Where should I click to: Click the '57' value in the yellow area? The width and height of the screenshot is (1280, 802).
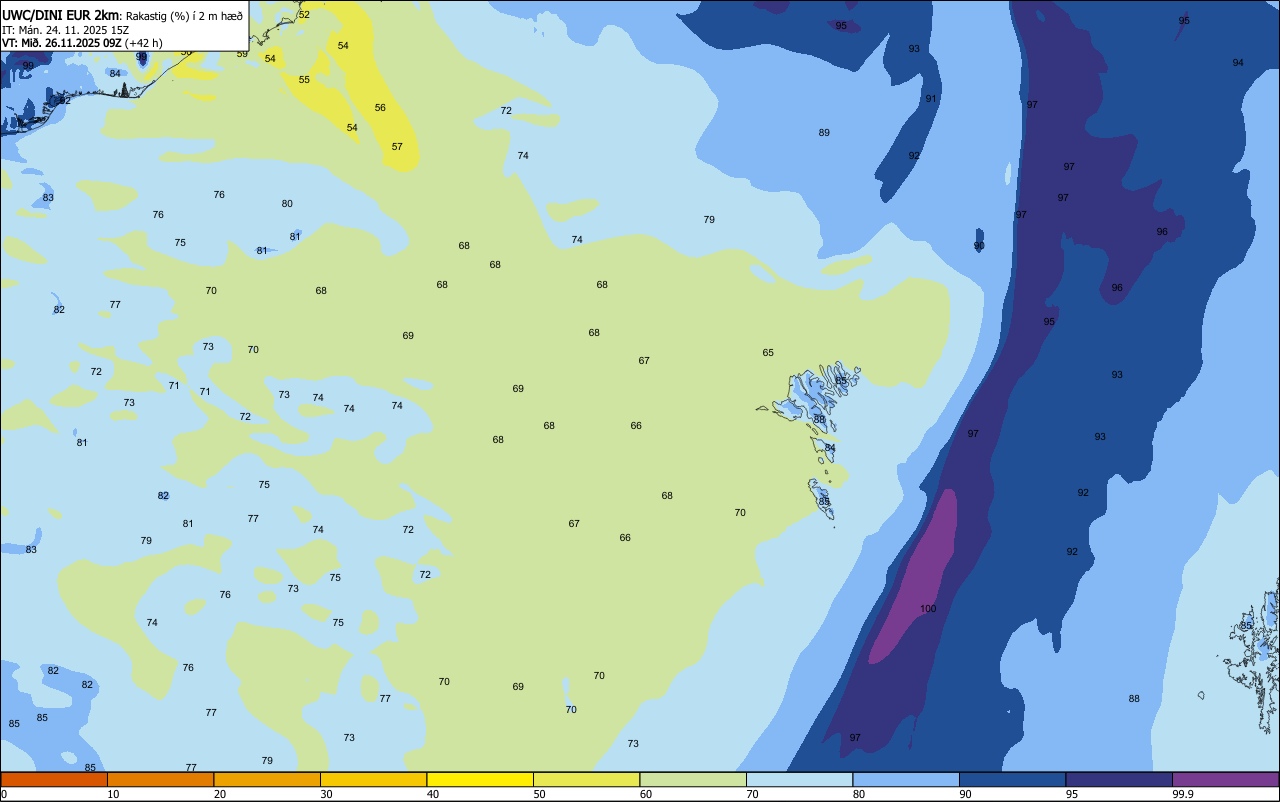coord(397,147)
